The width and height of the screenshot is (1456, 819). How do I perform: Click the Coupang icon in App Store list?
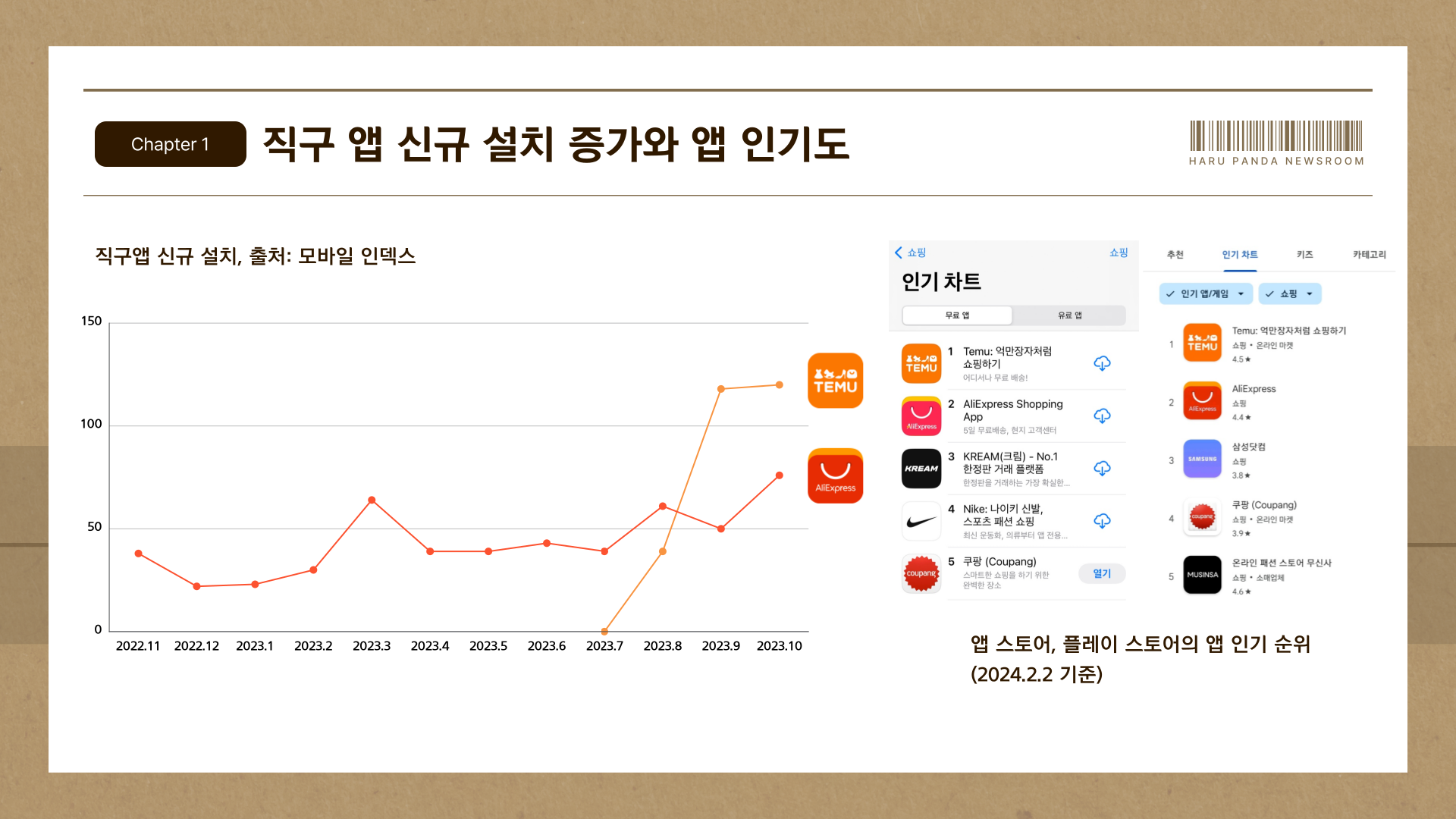point(921,573)
